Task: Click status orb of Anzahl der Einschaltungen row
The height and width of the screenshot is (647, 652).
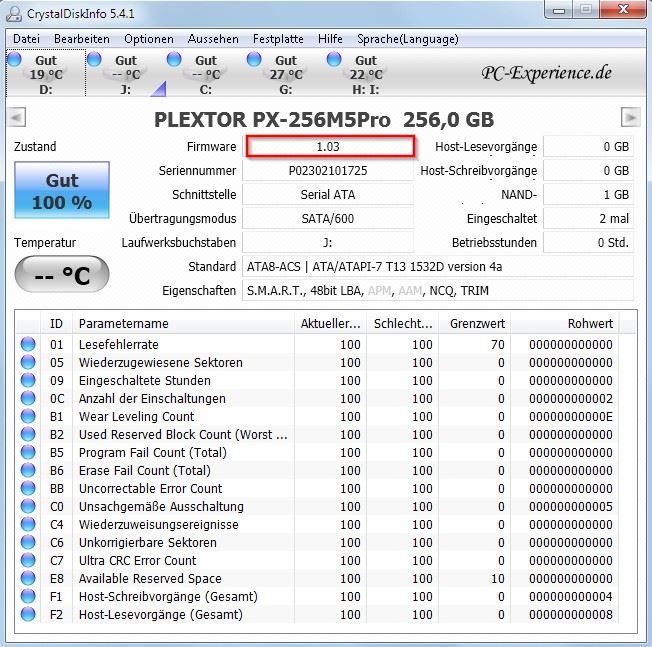Action: click(x=28, y=398)
